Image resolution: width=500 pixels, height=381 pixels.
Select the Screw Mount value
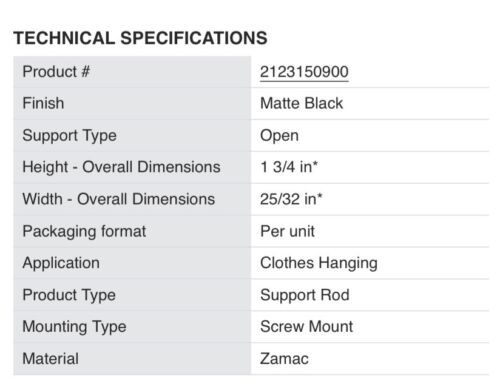(306, 326)
